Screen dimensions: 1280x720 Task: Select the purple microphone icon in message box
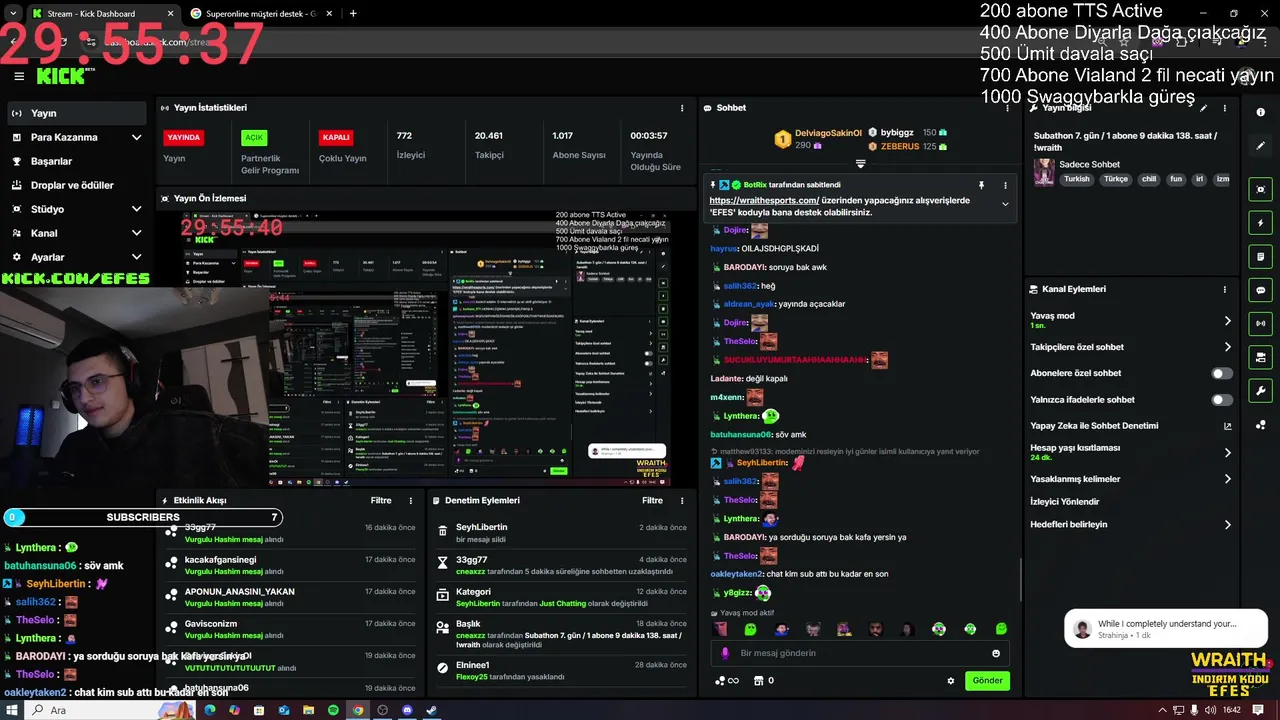726,653
